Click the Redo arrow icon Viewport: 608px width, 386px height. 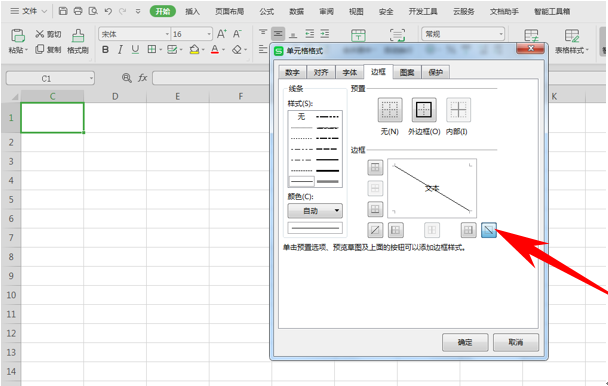[123, 11]
